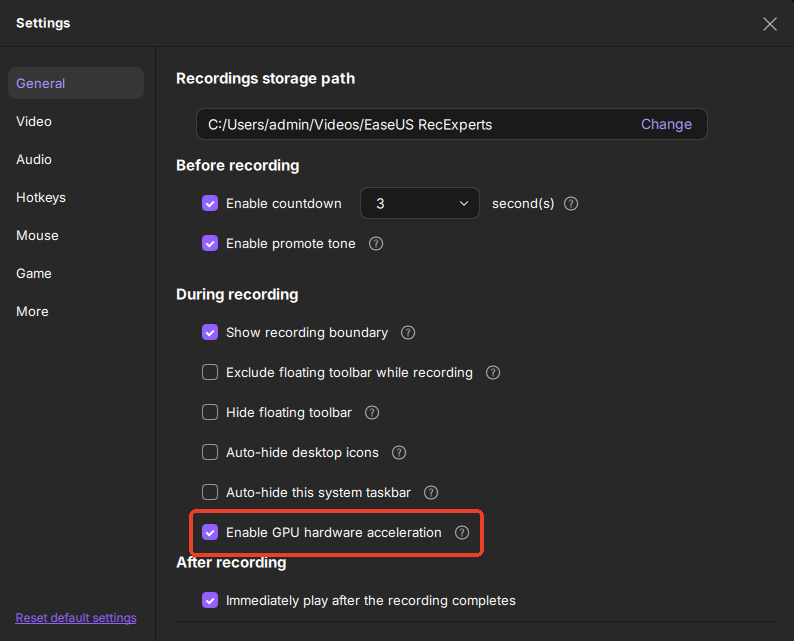The image size is (794, 641).
Task: Click help icon next to Hide floating toolbar
Action: pos(372,413)
